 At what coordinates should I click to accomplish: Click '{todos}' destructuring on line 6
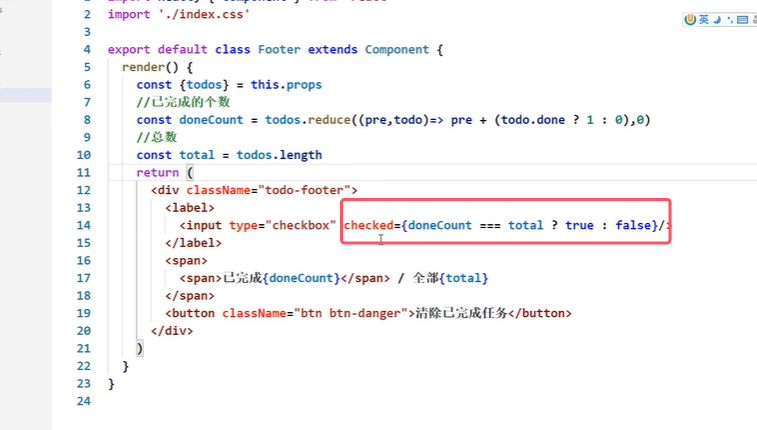pyautogui.click(x=204, y=85)
